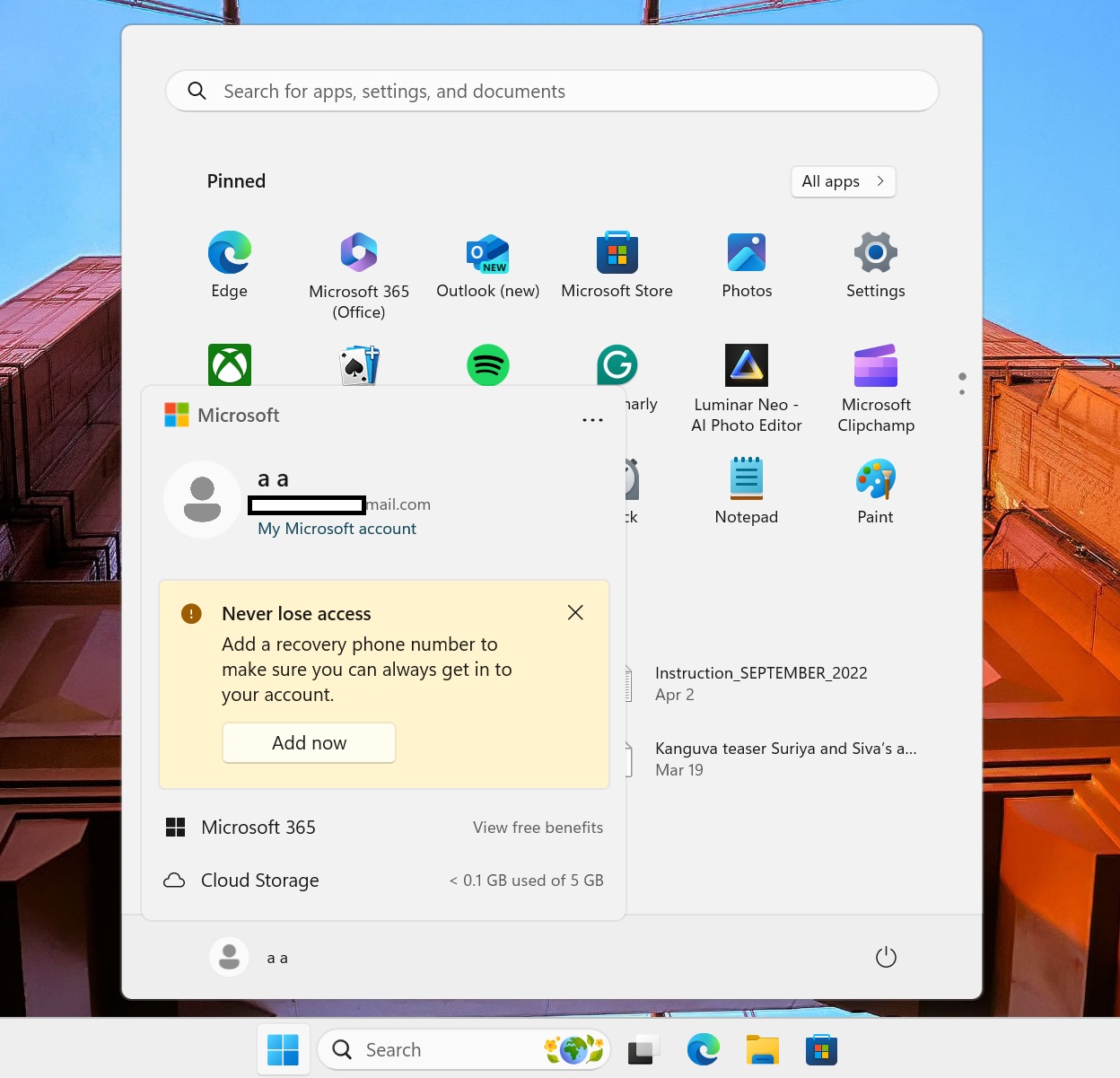This screenshot has height=1078, width=1120.
Task: Open My Microsoft account link
Action: 337,529
